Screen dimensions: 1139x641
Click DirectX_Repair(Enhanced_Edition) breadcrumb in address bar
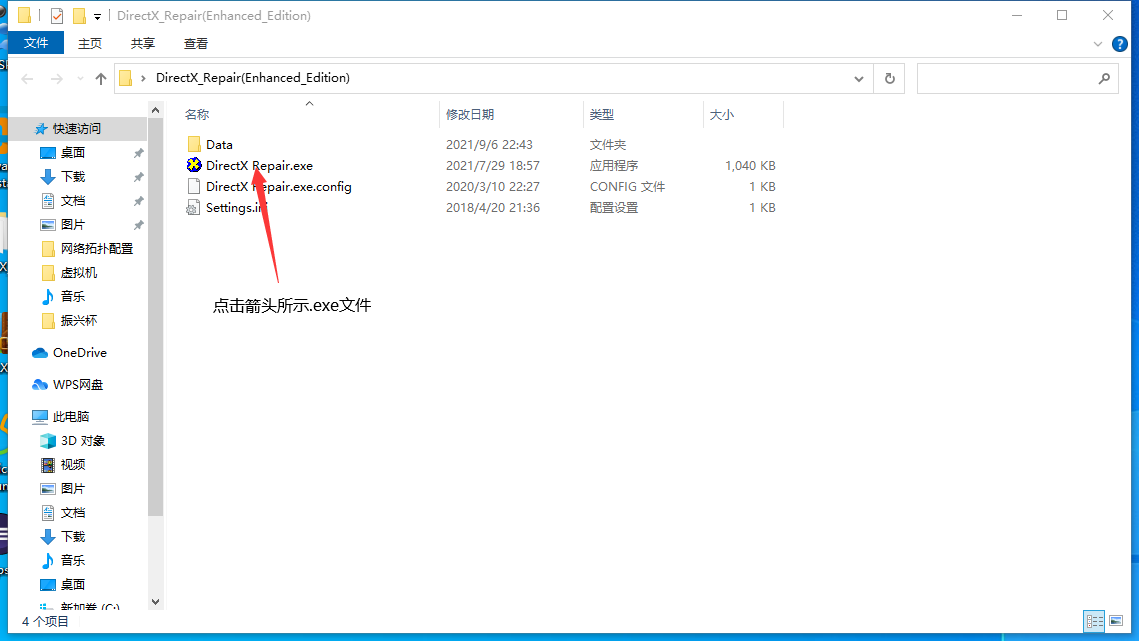click(253, 78)
